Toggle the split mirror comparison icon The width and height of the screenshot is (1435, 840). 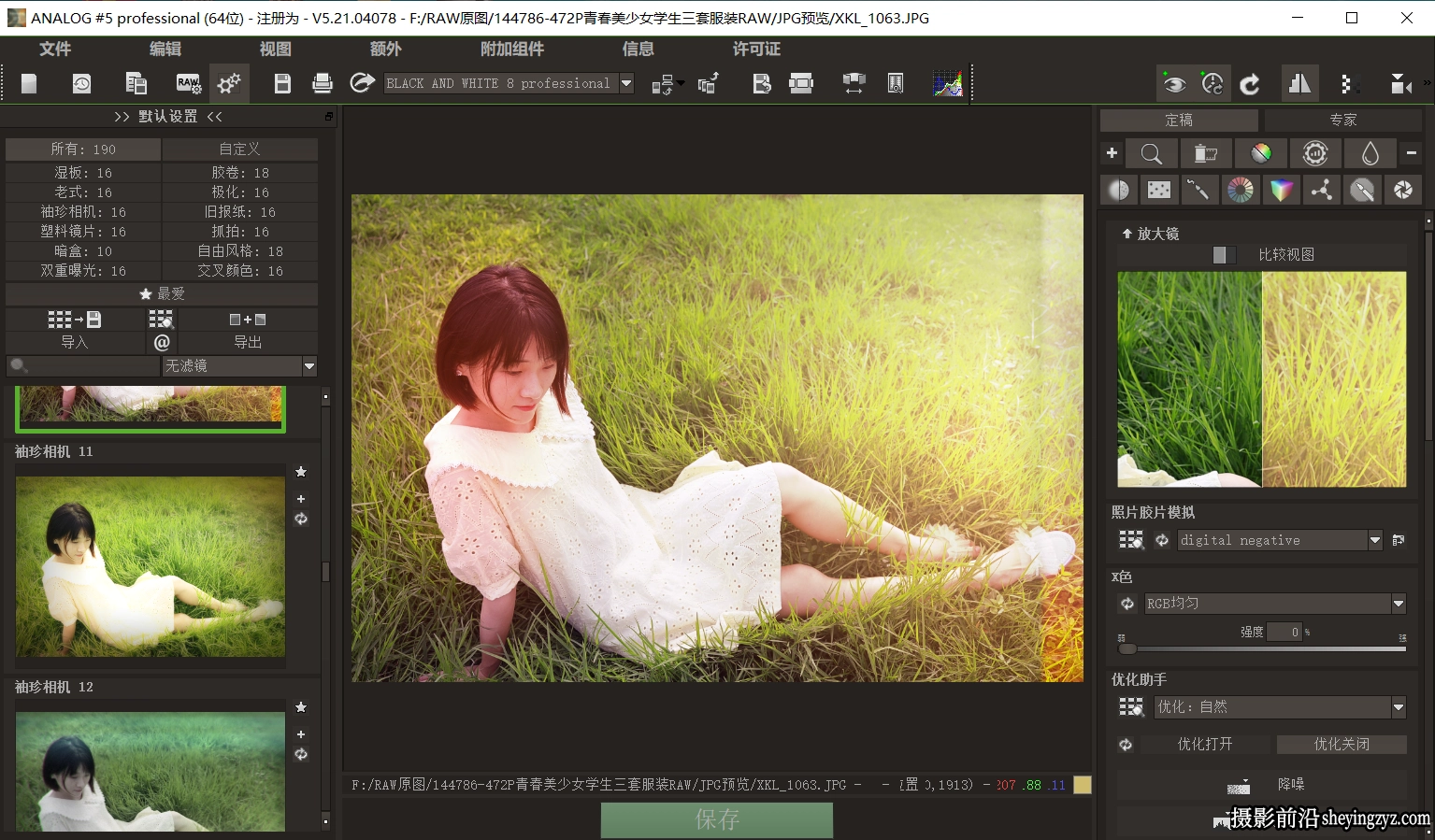(1299, 84)
